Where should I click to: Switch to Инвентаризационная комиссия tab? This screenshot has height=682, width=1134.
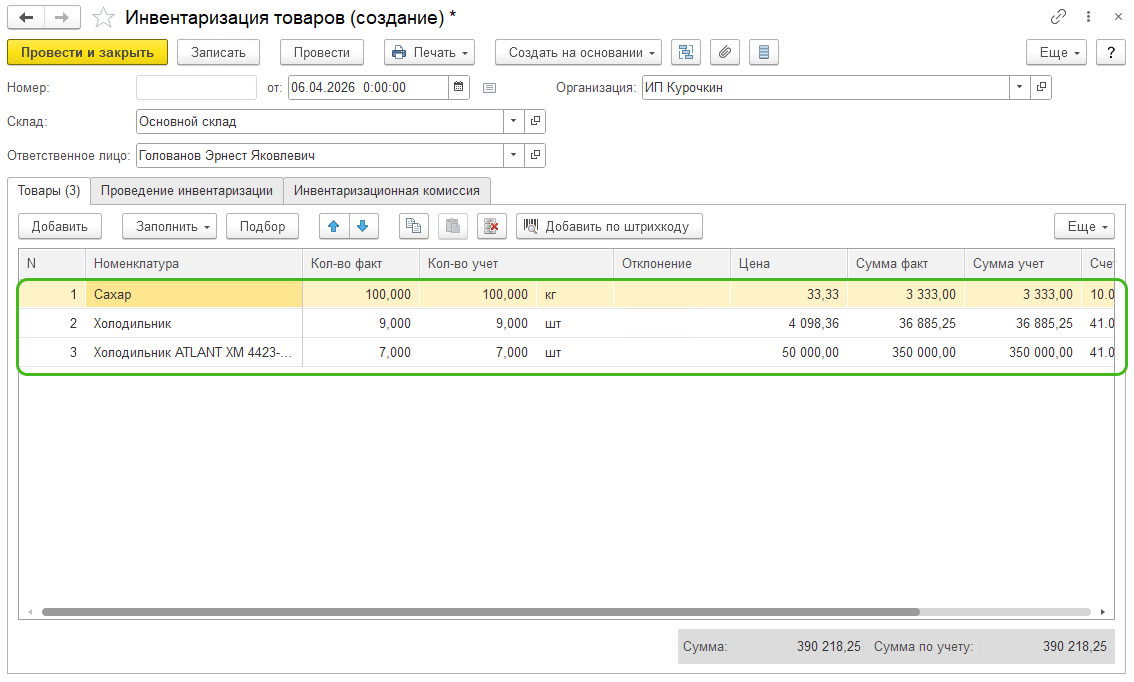point(386,190)
